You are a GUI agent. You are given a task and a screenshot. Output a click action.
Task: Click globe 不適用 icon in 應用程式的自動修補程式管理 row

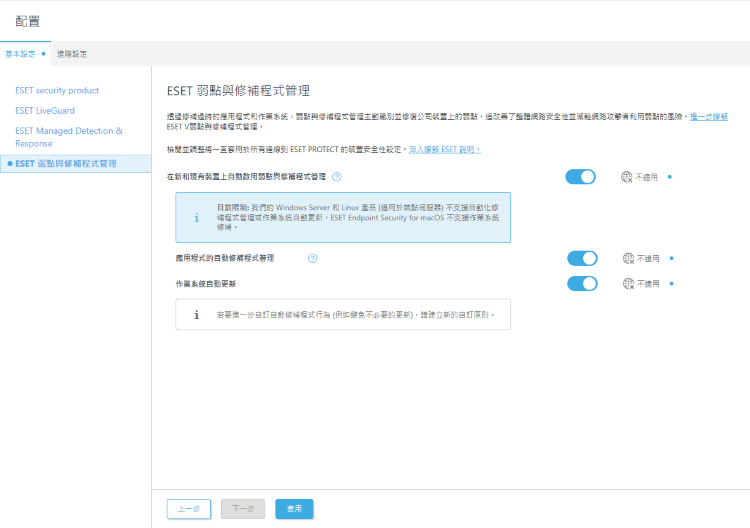tap(628, 258)
